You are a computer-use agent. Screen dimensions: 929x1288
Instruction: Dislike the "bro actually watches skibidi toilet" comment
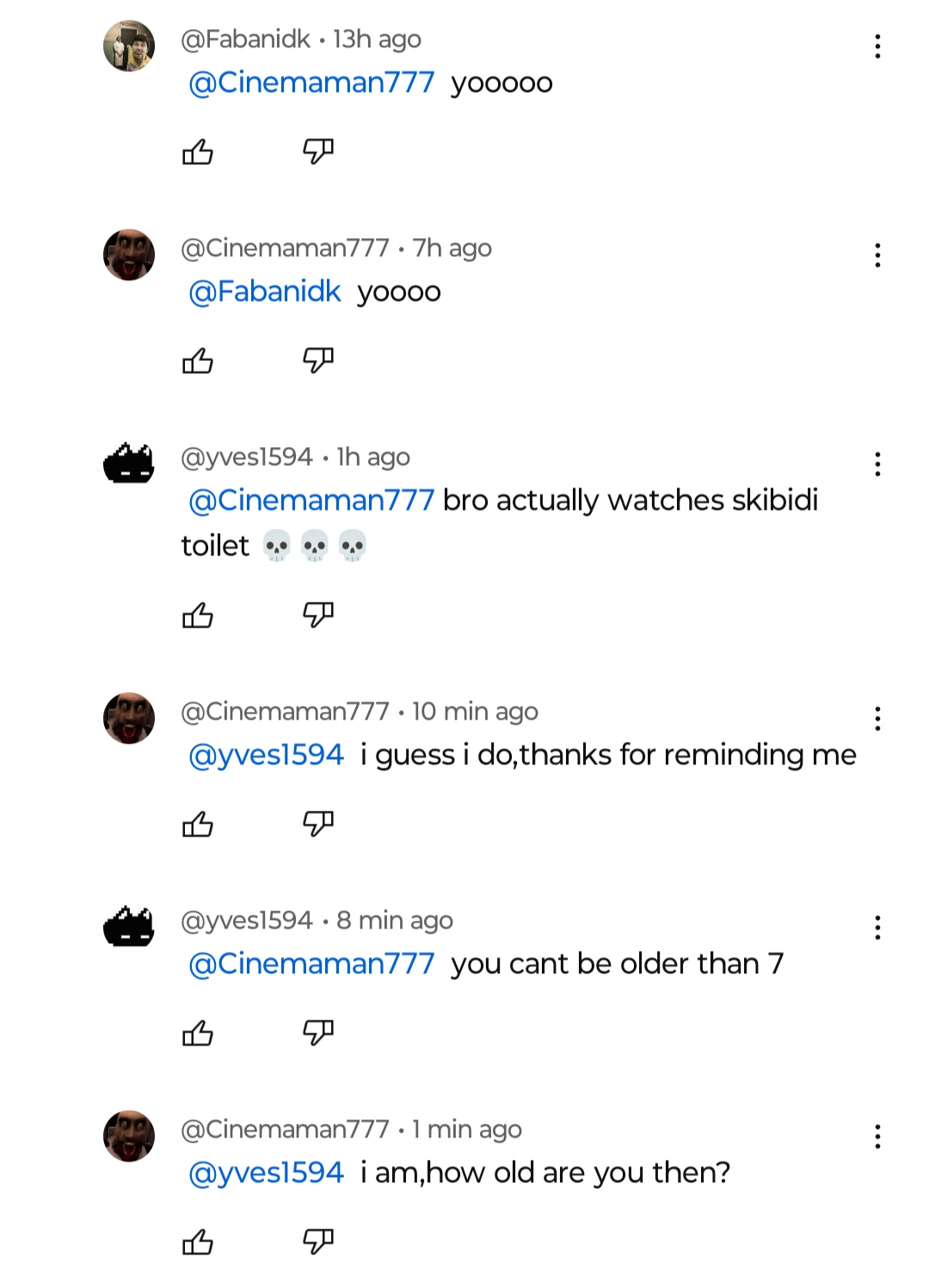pyautogui.click(x=317, y=615)
